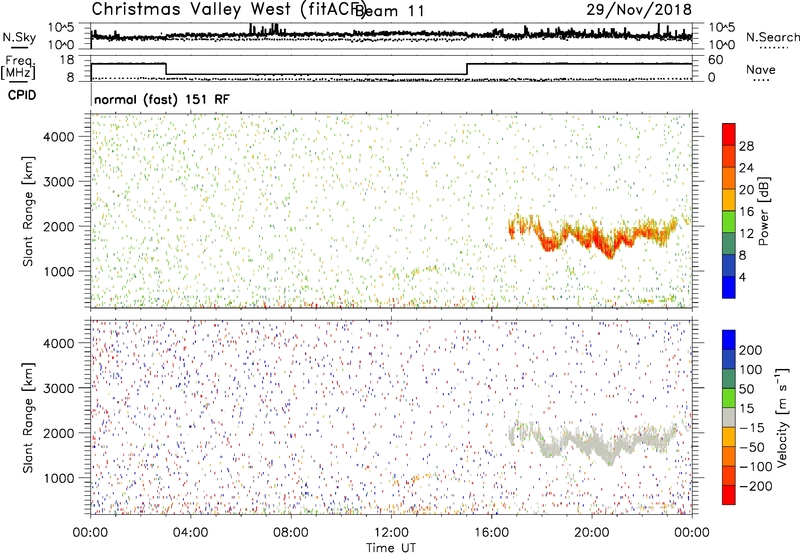Click the 12:00 time tick label
This screenshot has width=800, height=554.
pyautogui.click(x=391, y=533)
